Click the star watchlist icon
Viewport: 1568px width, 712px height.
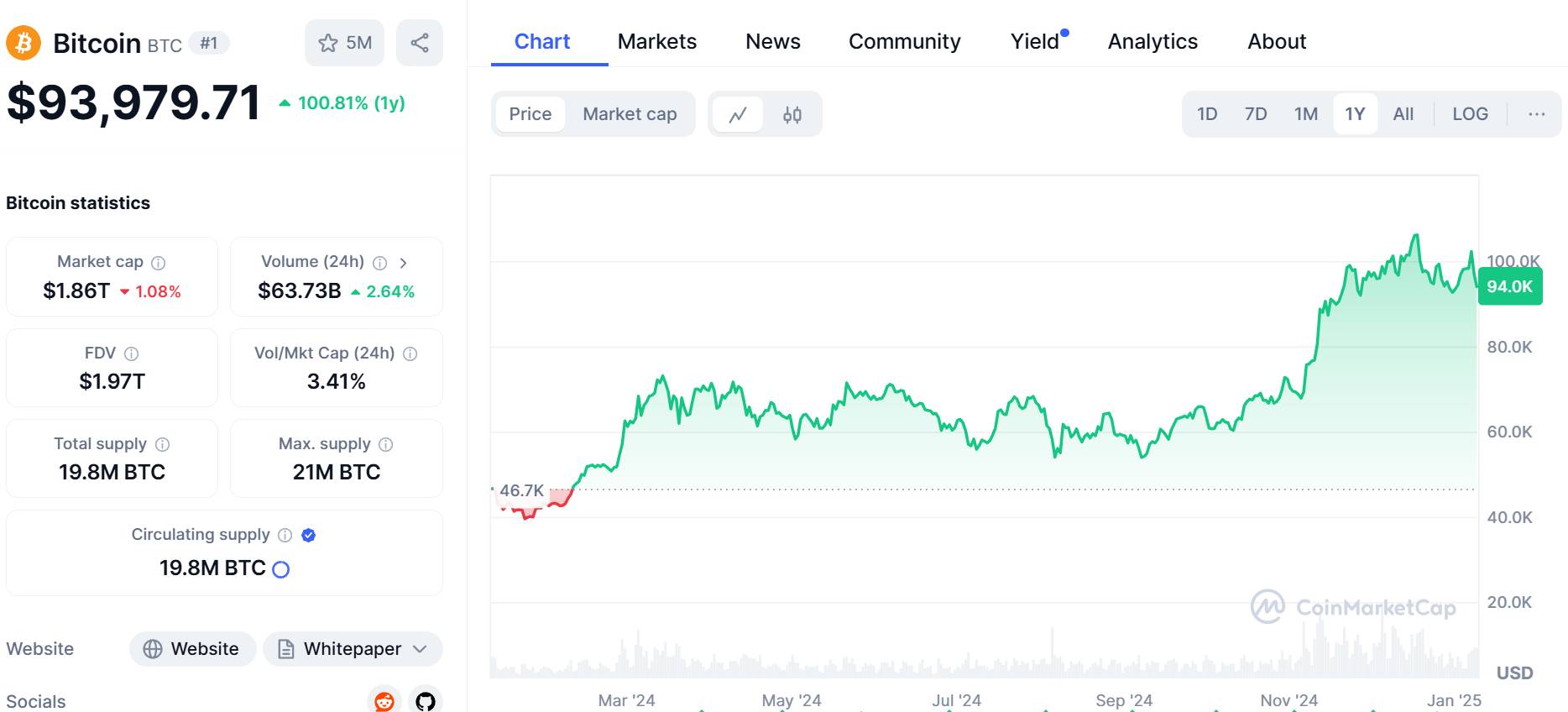tap(328, 43)
